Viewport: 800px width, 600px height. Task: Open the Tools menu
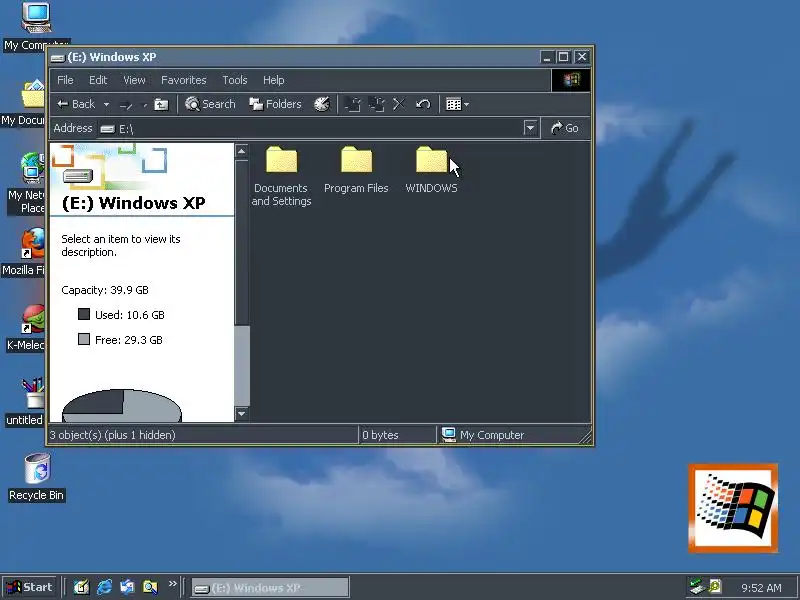[235, 80]
